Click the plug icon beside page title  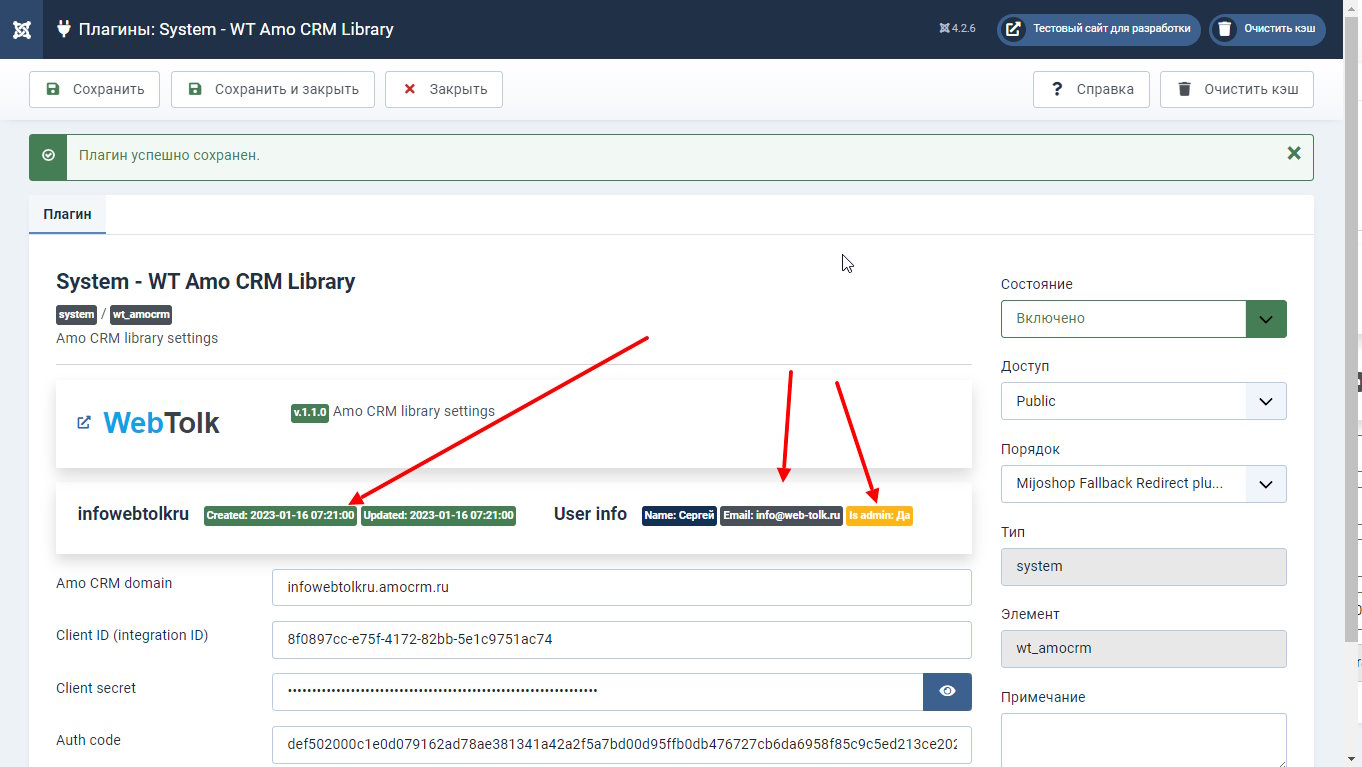click(x=64, y=29)
